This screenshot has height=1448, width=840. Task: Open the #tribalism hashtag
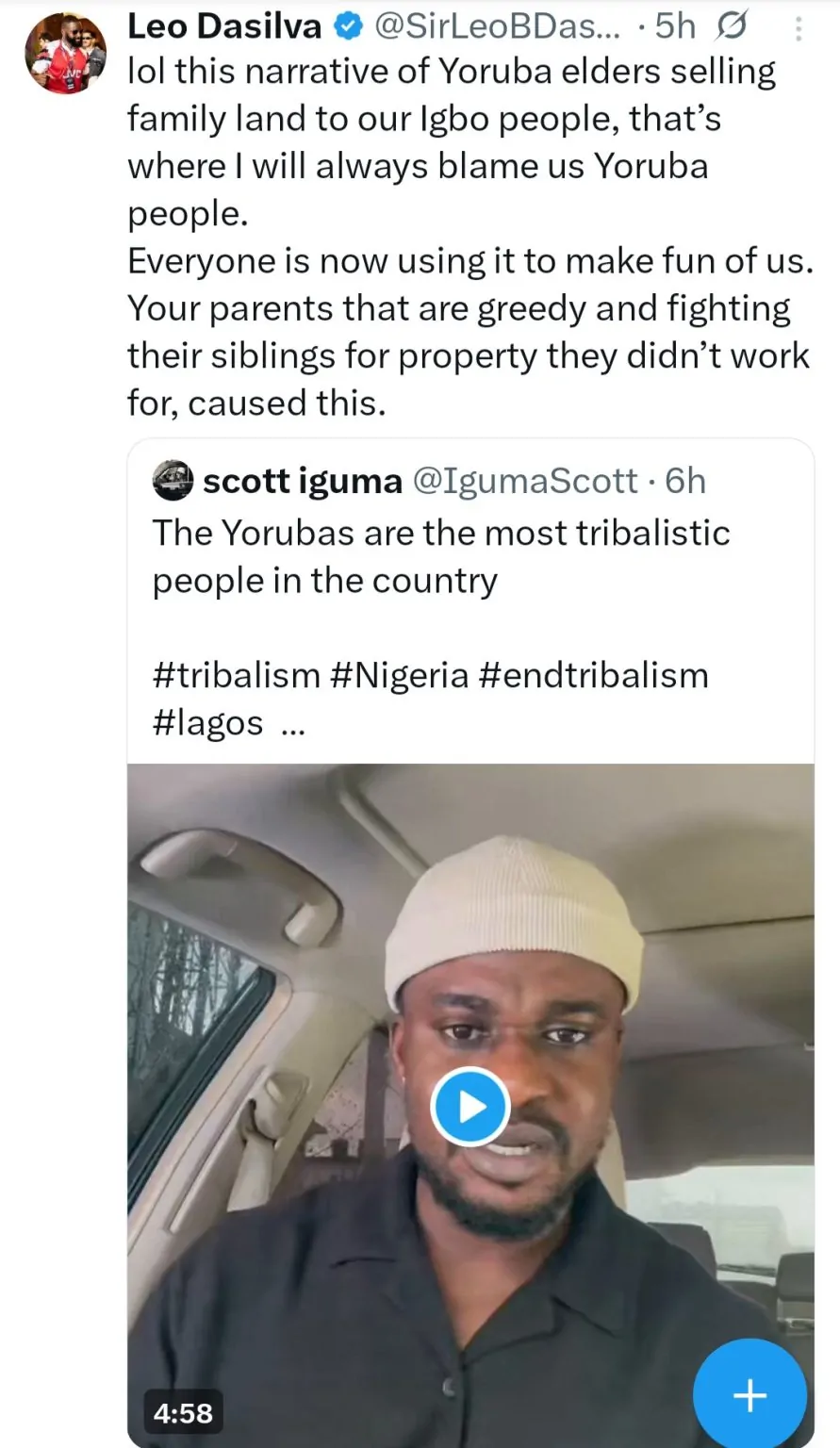click(x=236, y=675)
